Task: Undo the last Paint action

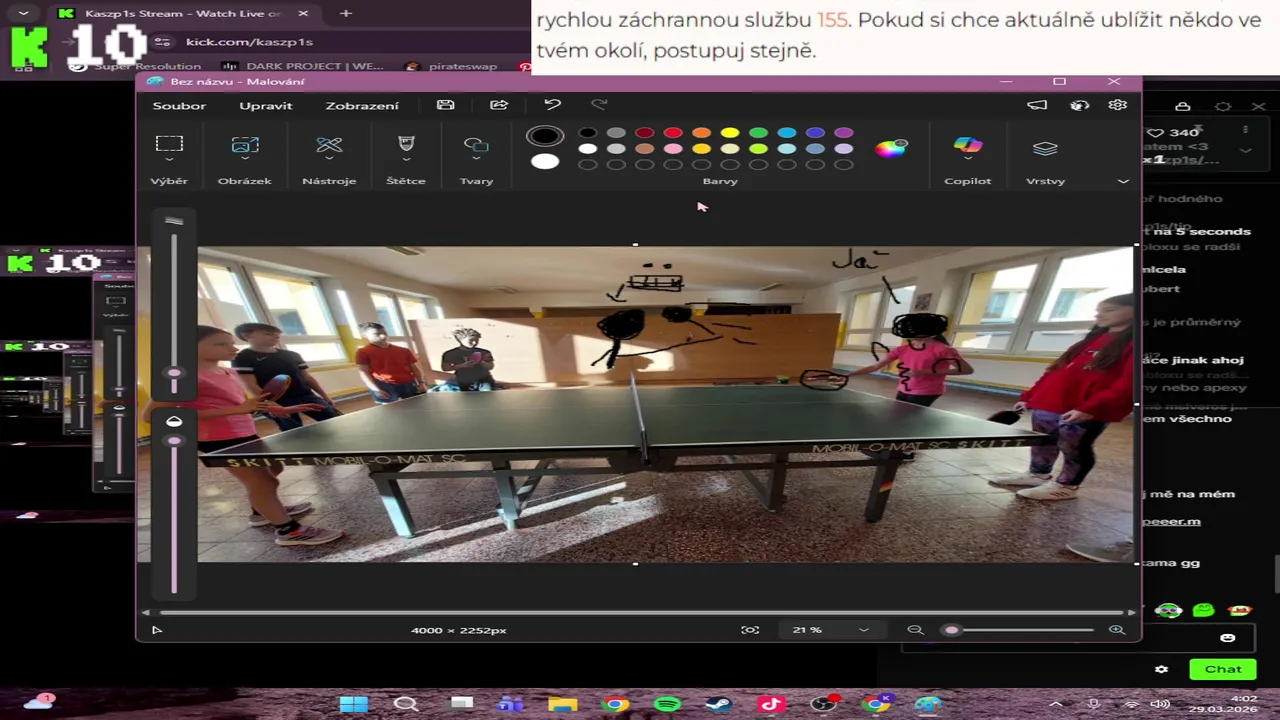Action: point(552,105)
